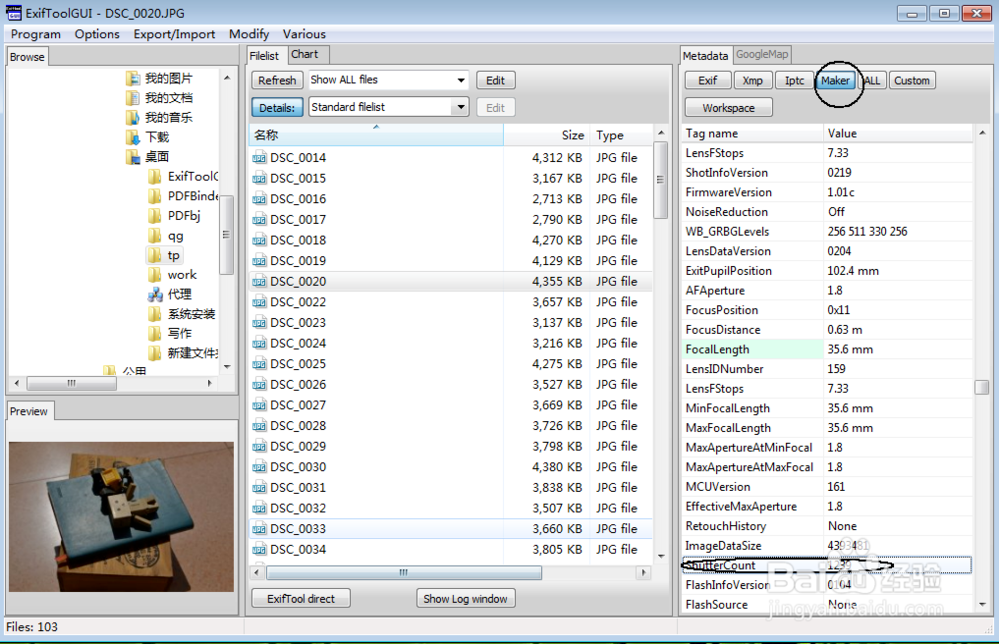Click the work folder icon
Viewport: 999px width, 644px height.
[154, 275]
